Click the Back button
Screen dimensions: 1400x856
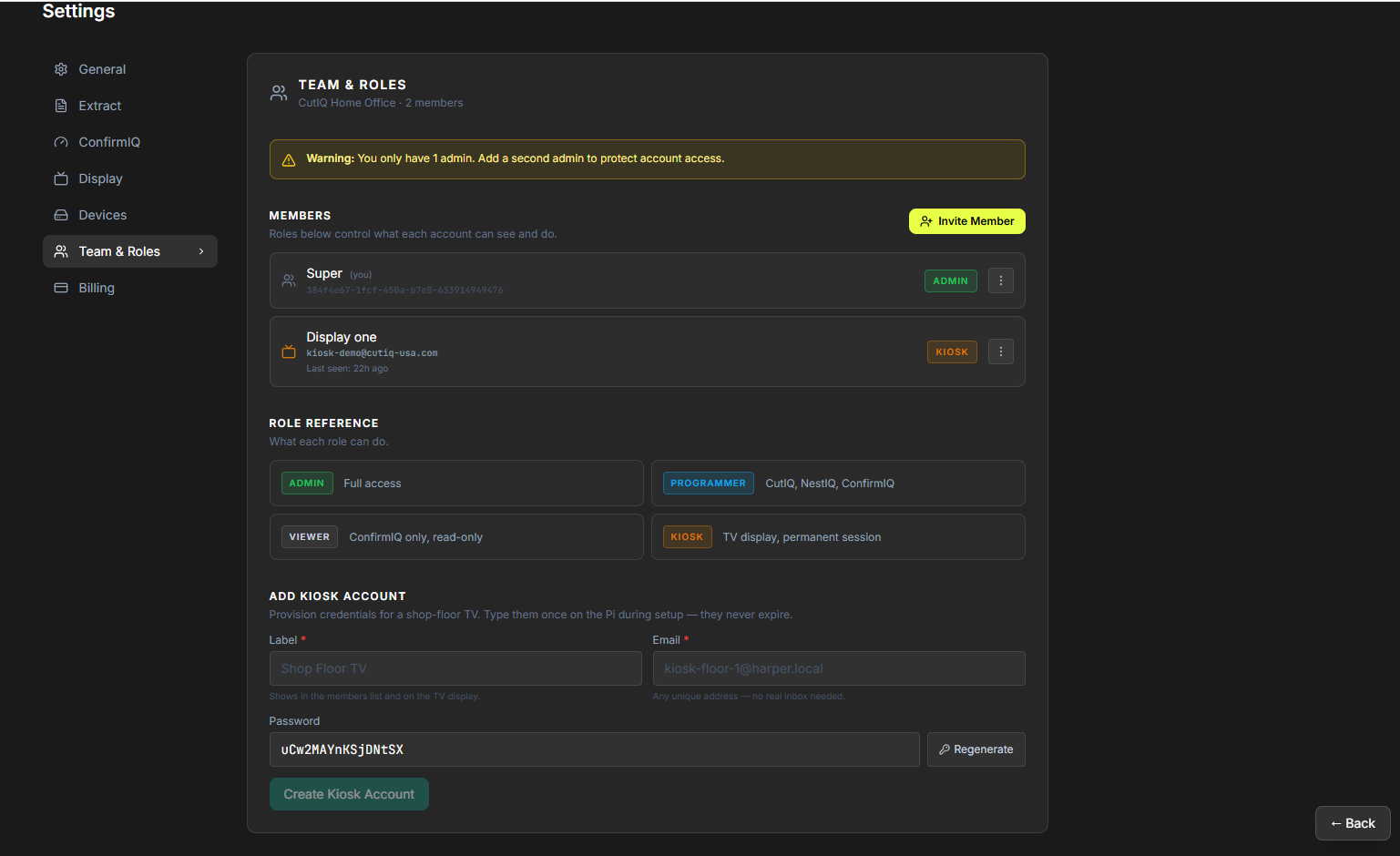click(x=1353, y=823)
